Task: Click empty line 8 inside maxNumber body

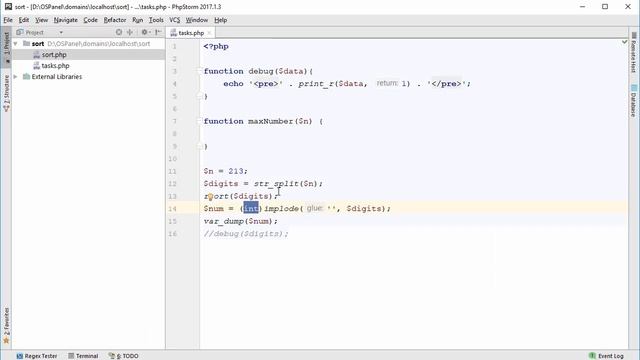Action: [x=413, y=134]
